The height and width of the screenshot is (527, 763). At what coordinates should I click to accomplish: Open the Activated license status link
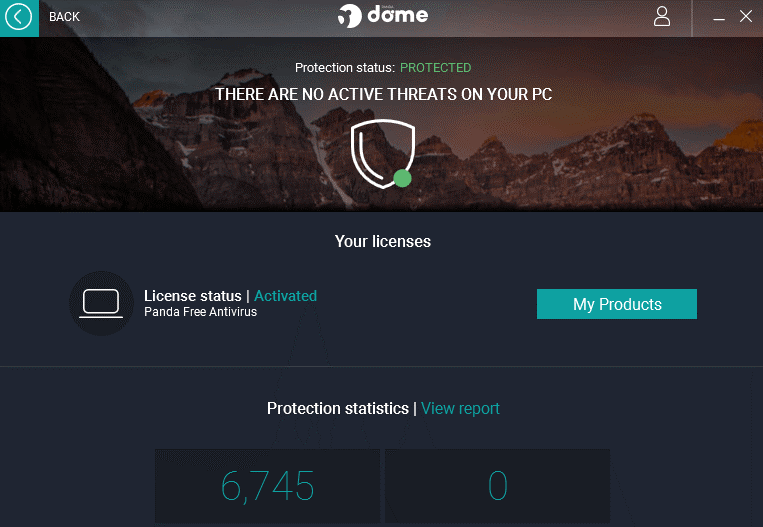click(x=286, y=296)
